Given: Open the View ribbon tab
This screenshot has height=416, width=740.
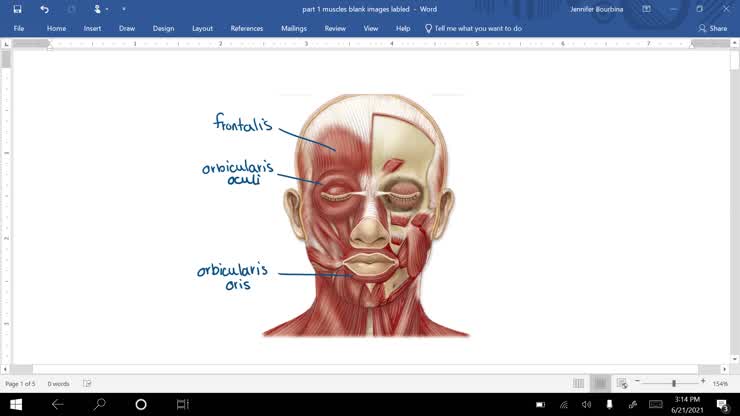Looking at the screenshot, I should coord(370,28).
